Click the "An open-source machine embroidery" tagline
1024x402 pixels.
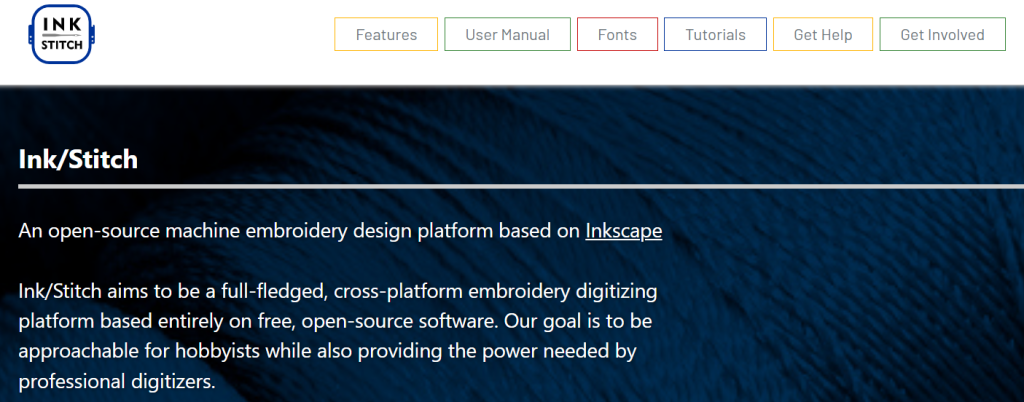340,231
